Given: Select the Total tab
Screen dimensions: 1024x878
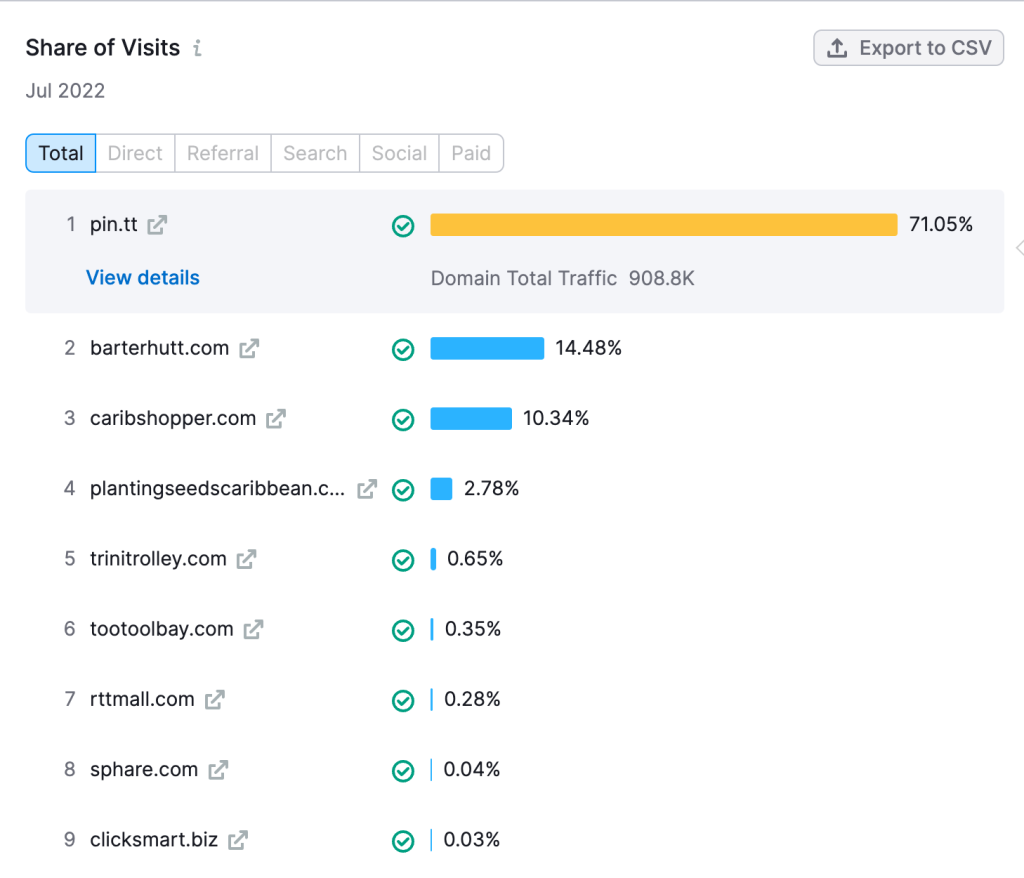Looking at the screenshot, I should pos(61,153).
